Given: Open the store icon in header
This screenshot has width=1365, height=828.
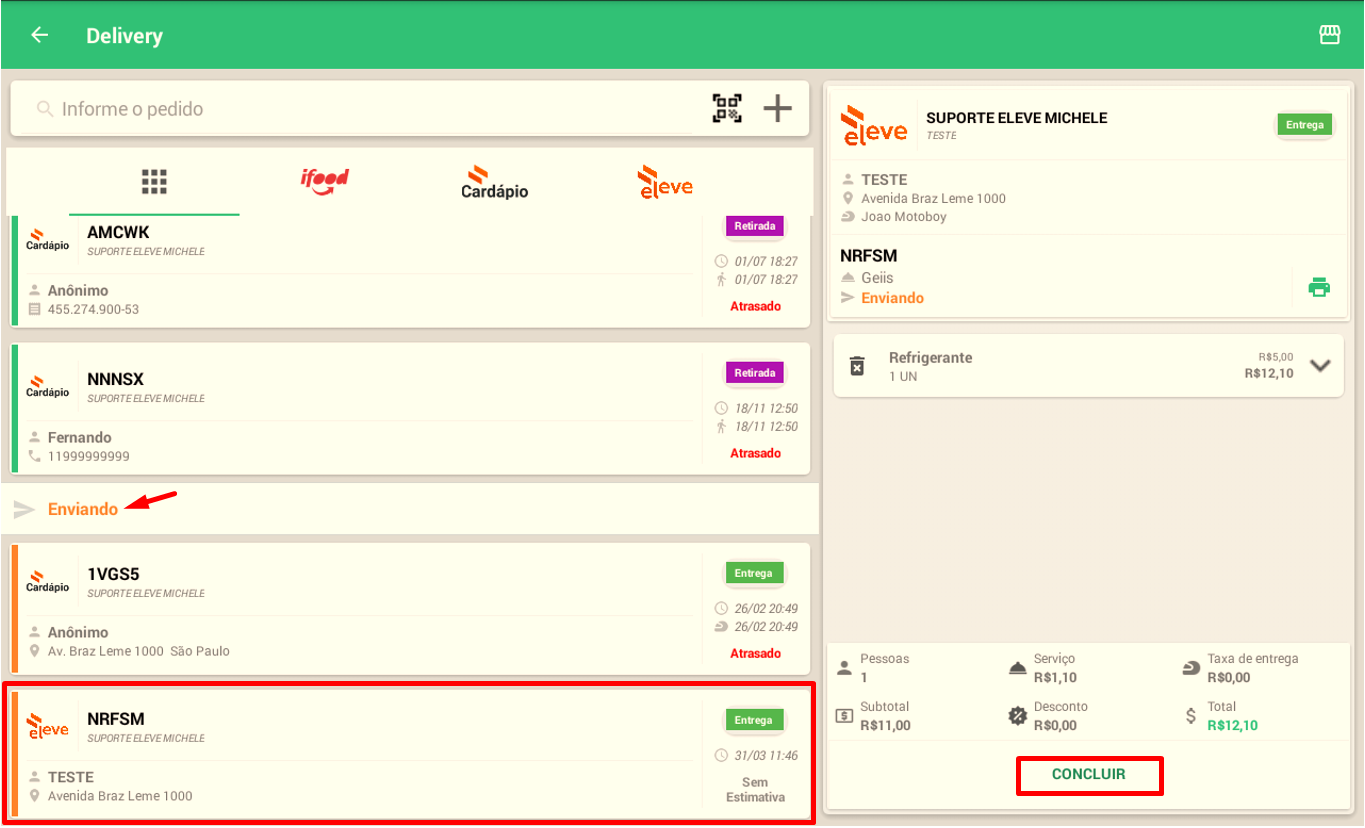Looking at the screenshot, I should [1329, 35].
